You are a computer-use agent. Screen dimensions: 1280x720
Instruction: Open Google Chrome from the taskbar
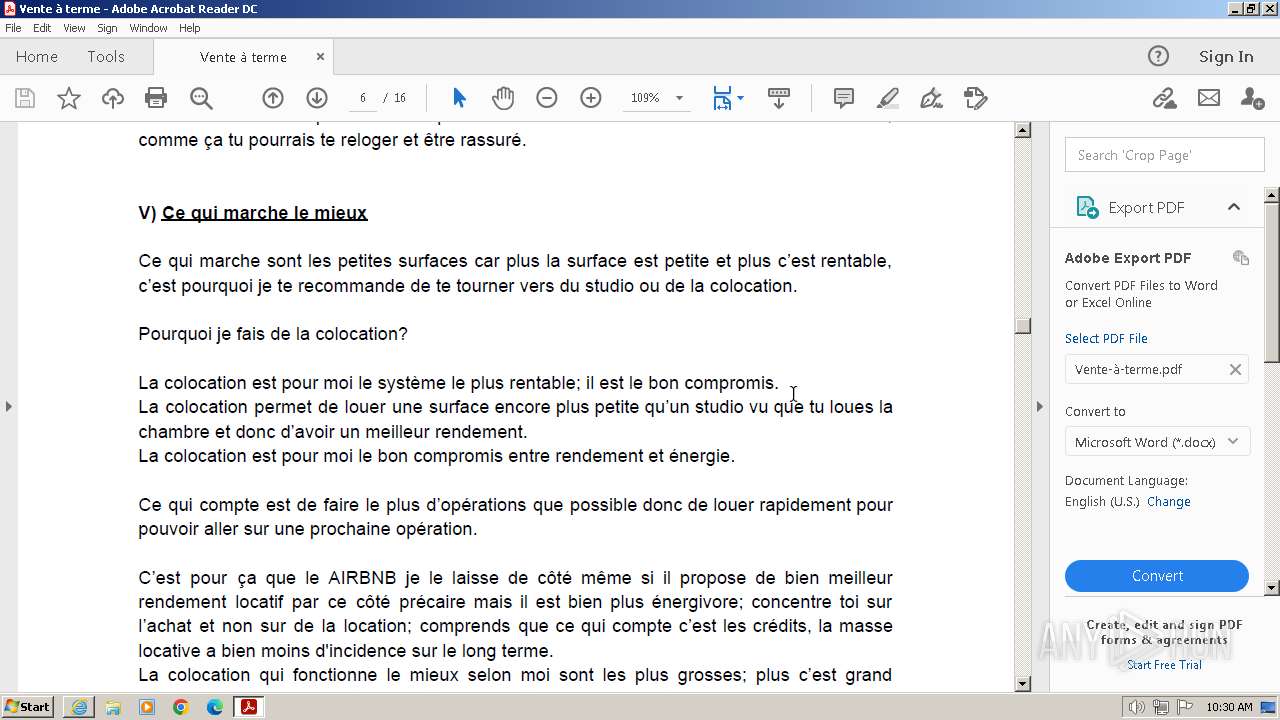(180, 707)
